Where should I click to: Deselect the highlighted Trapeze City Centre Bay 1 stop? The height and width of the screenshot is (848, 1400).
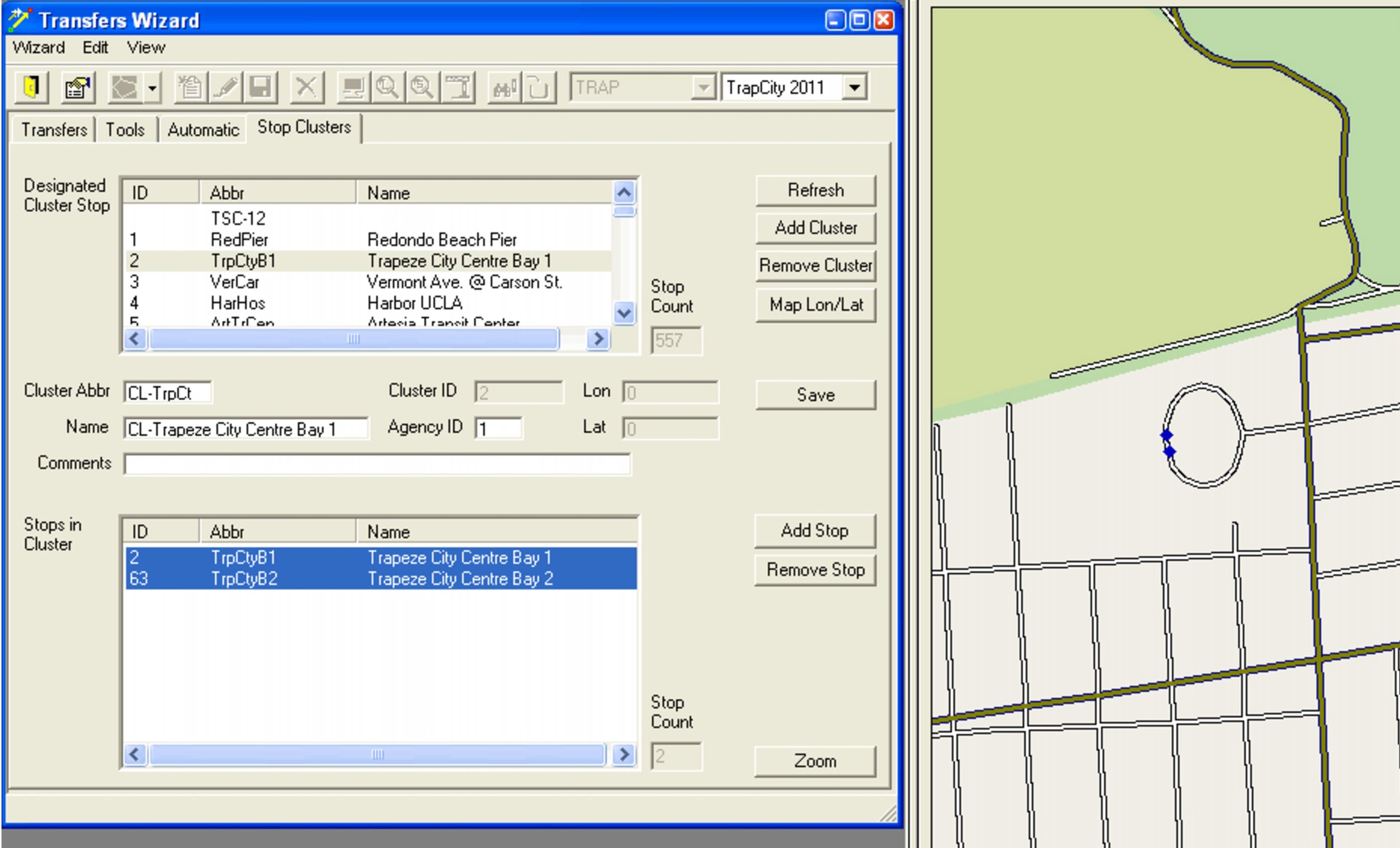point(341,558)
